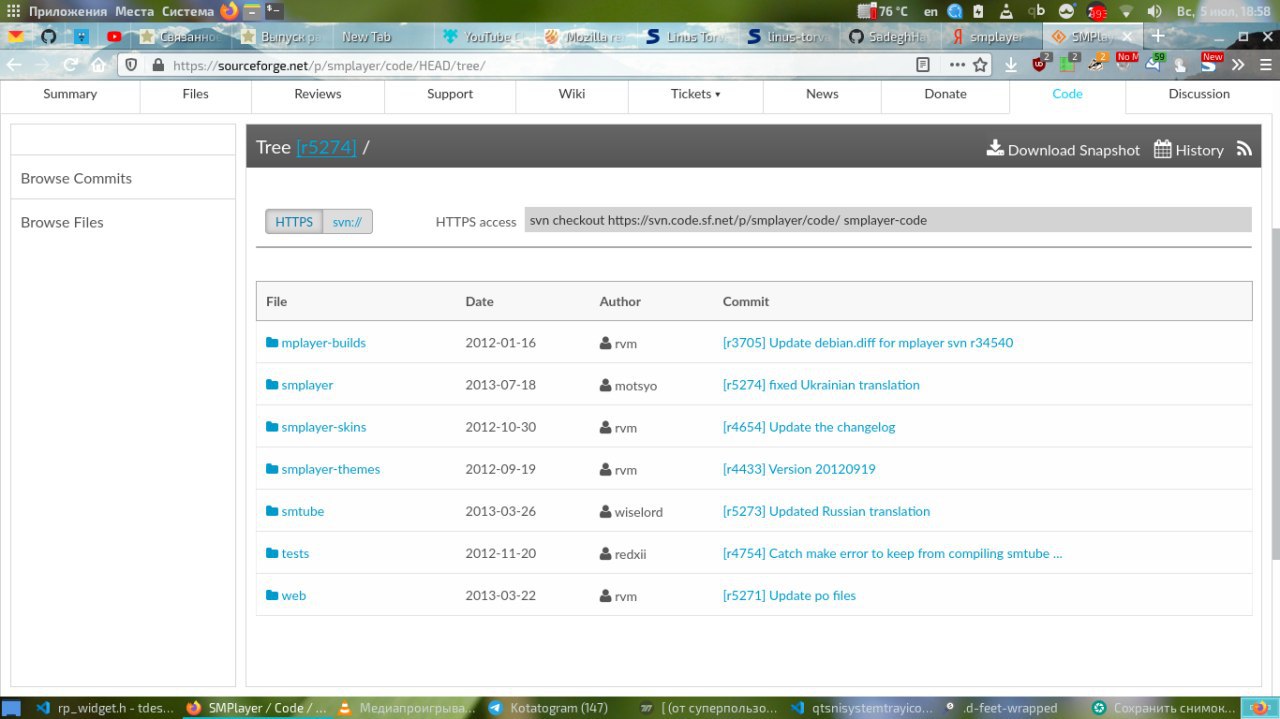The height and width of the screenshot is (719, 1280).
Task: Open pinned Gmail tab
Action: click(x=16, y=37)
